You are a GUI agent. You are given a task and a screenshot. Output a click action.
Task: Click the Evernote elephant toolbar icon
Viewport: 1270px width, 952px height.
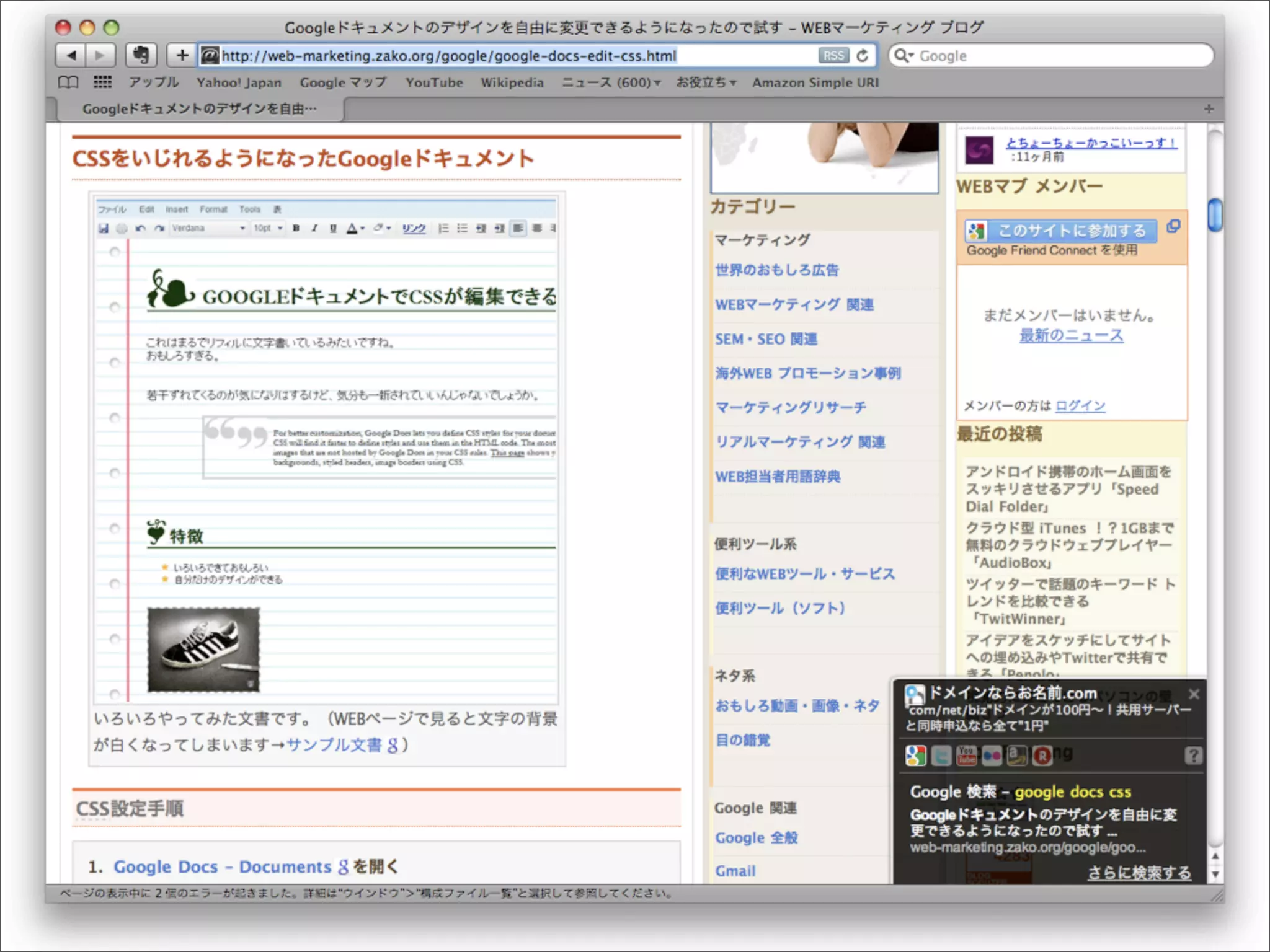(141, 56)
